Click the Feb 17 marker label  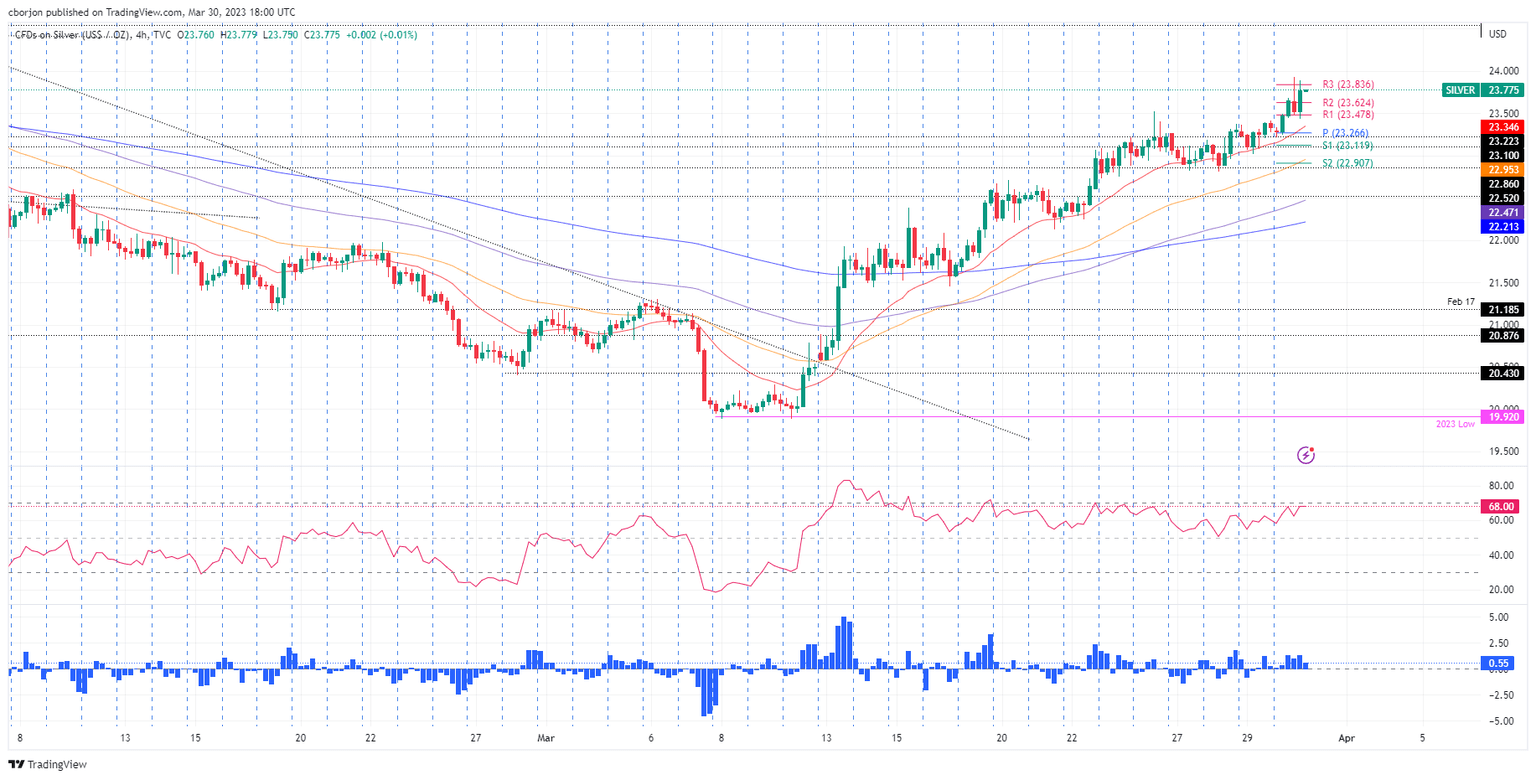[x=1461, y=299]
